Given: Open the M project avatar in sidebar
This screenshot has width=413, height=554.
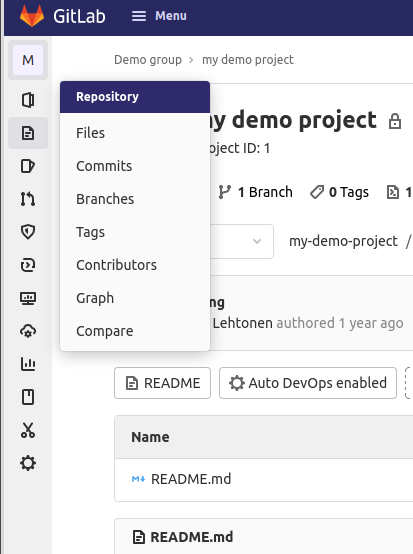Looking at the screenshot, I should click(x=28, y=60).
